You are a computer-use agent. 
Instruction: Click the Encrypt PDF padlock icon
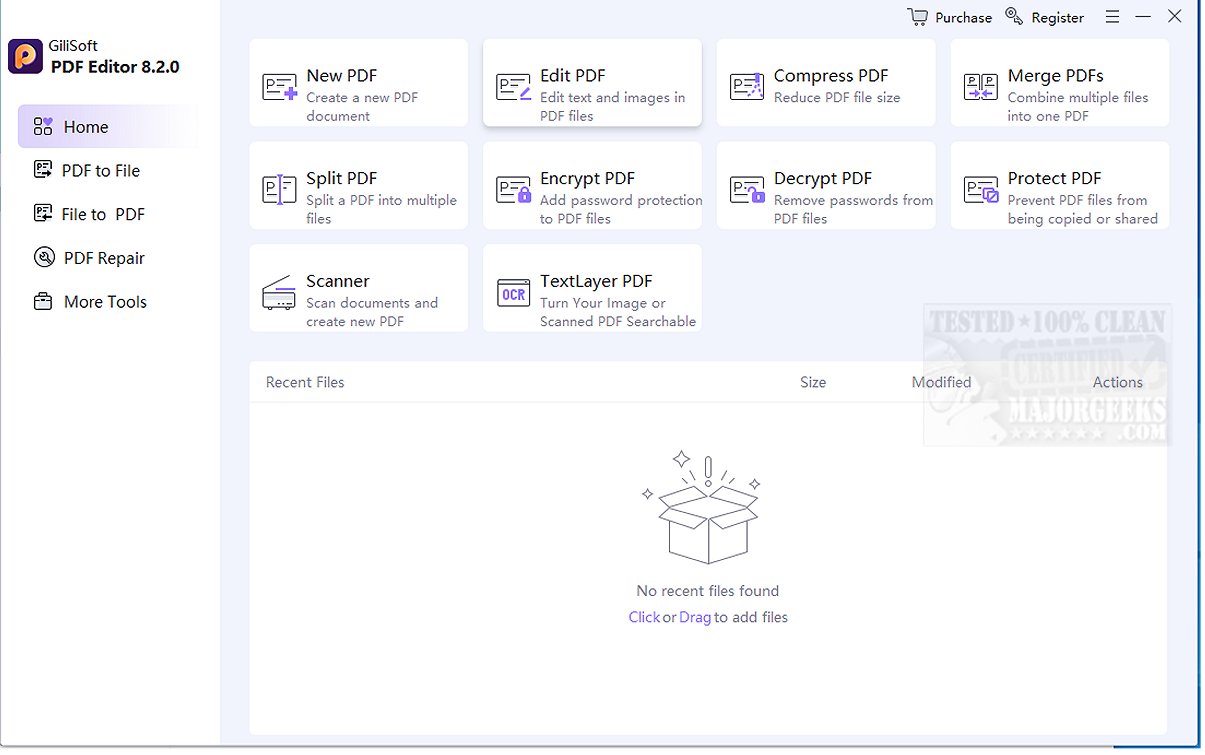[x=512, y=186]
